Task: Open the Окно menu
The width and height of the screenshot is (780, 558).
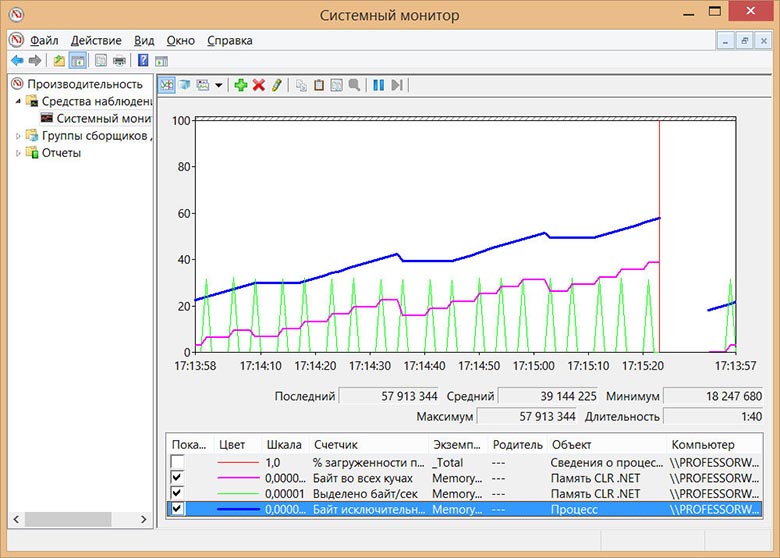Action: [x=180, y=40]
